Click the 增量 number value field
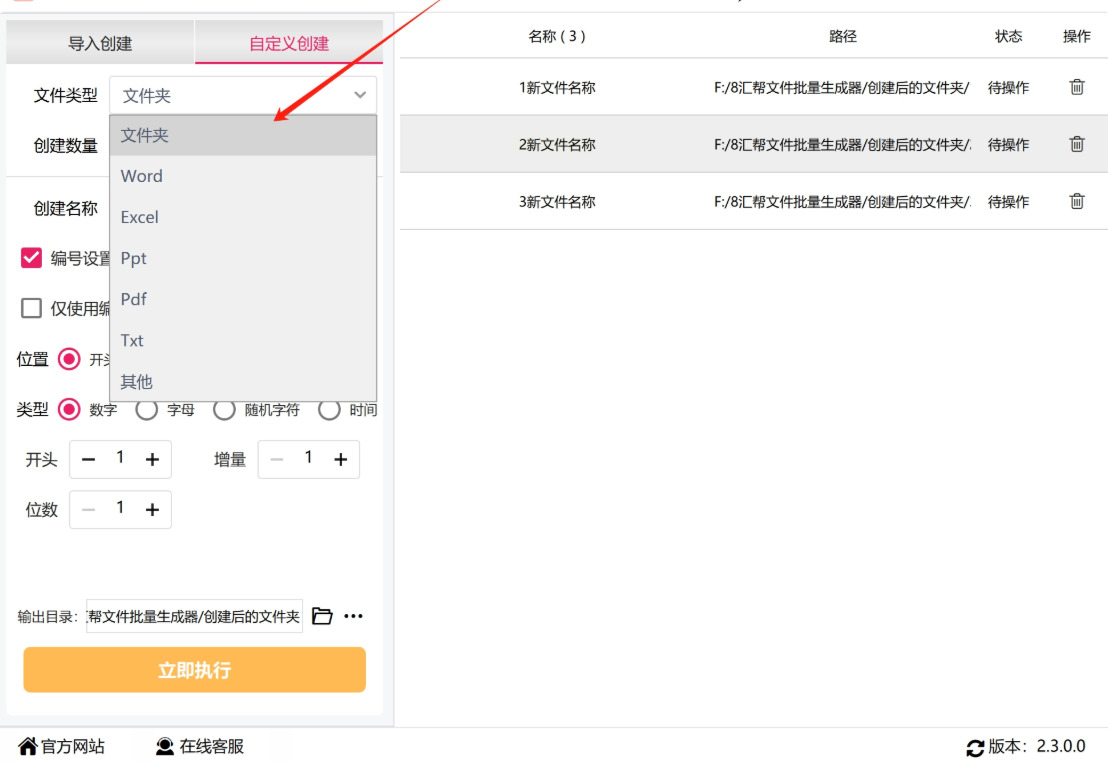 [308, 458]
